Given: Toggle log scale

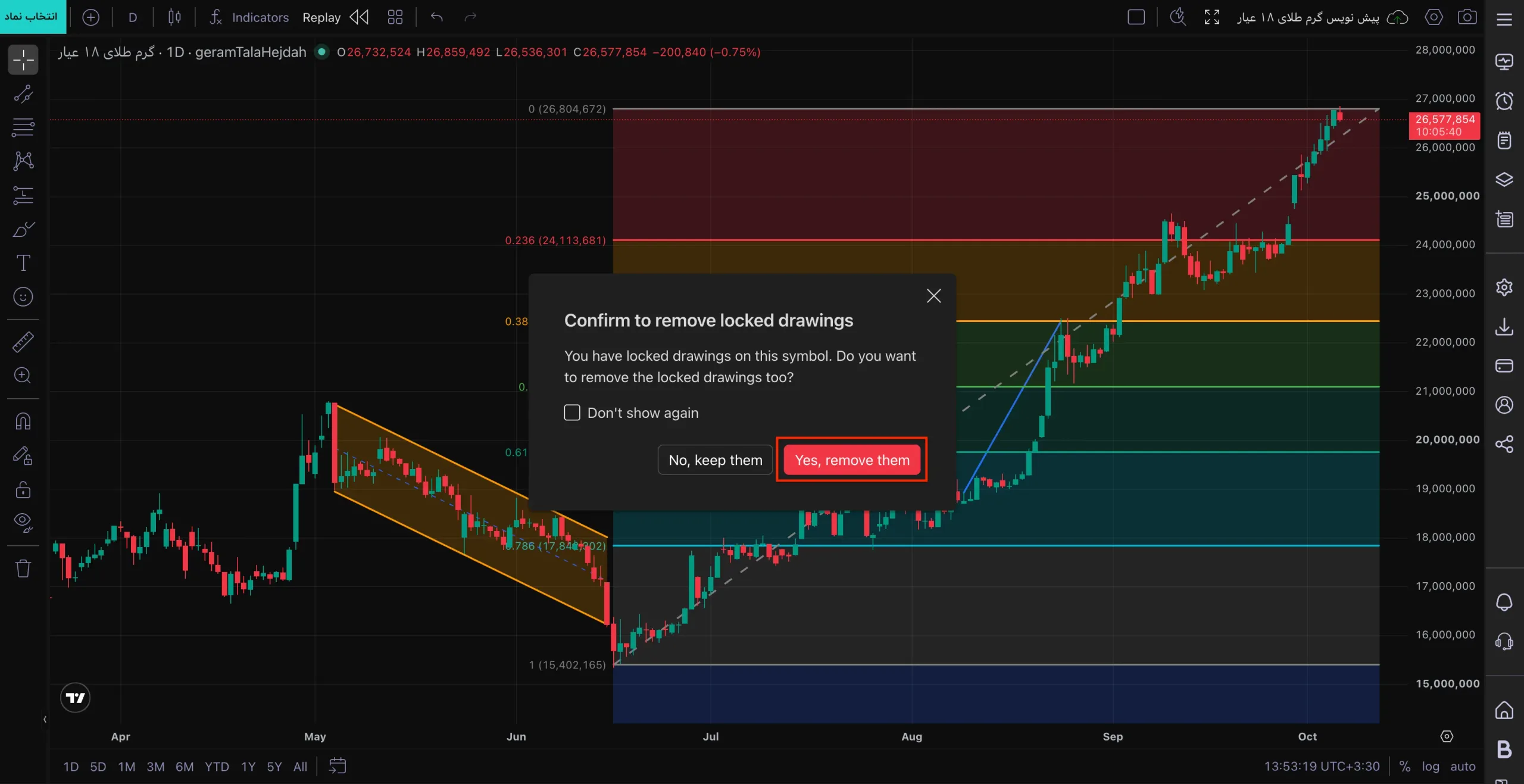Looking at the screenshot, I should (1431, 767).
